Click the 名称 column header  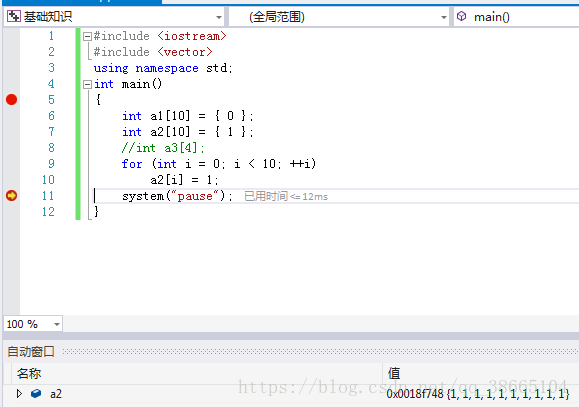click(x=29, y=373)
